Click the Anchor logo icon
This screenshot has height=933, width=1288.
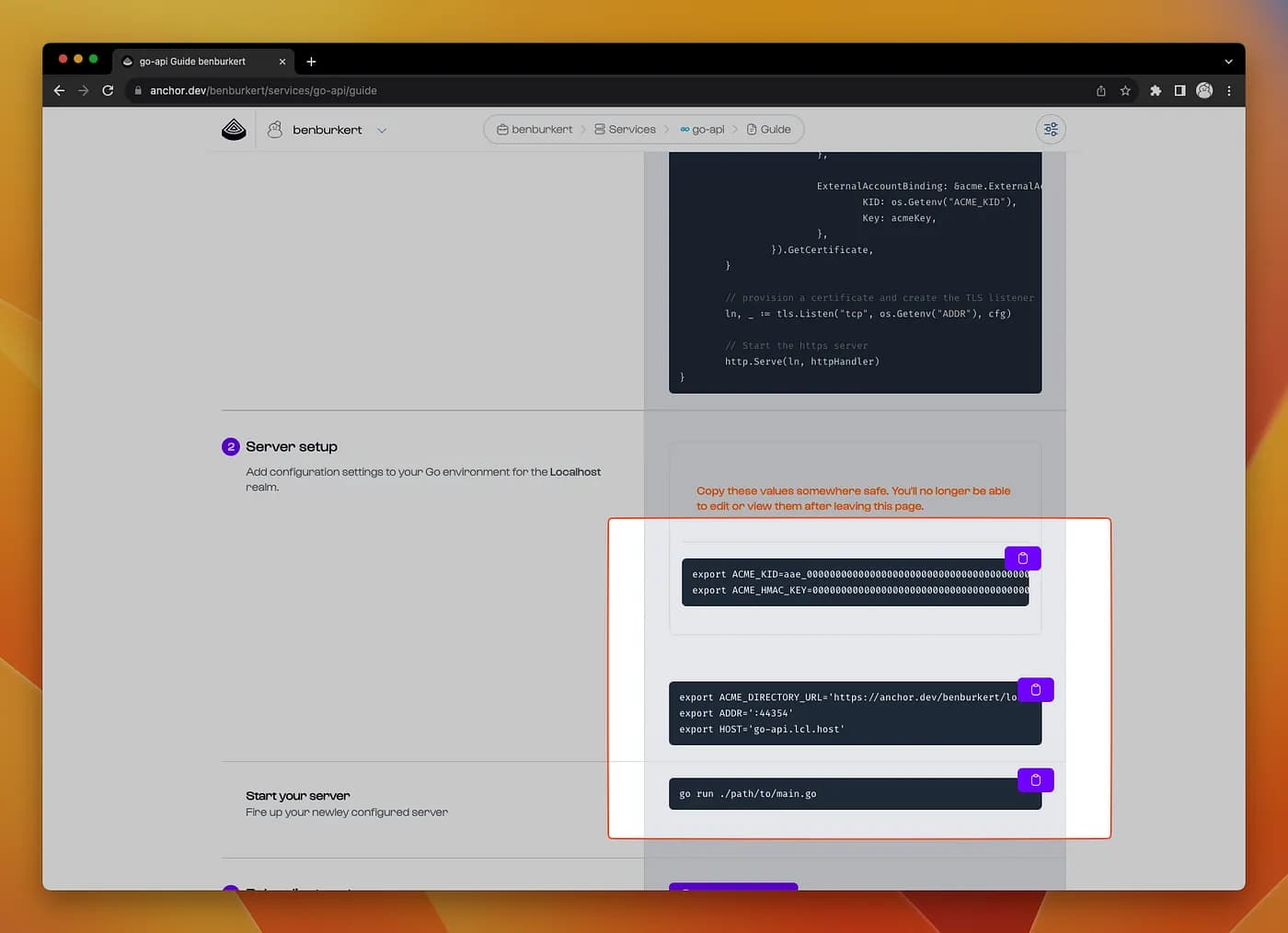(x=235, y=130)
